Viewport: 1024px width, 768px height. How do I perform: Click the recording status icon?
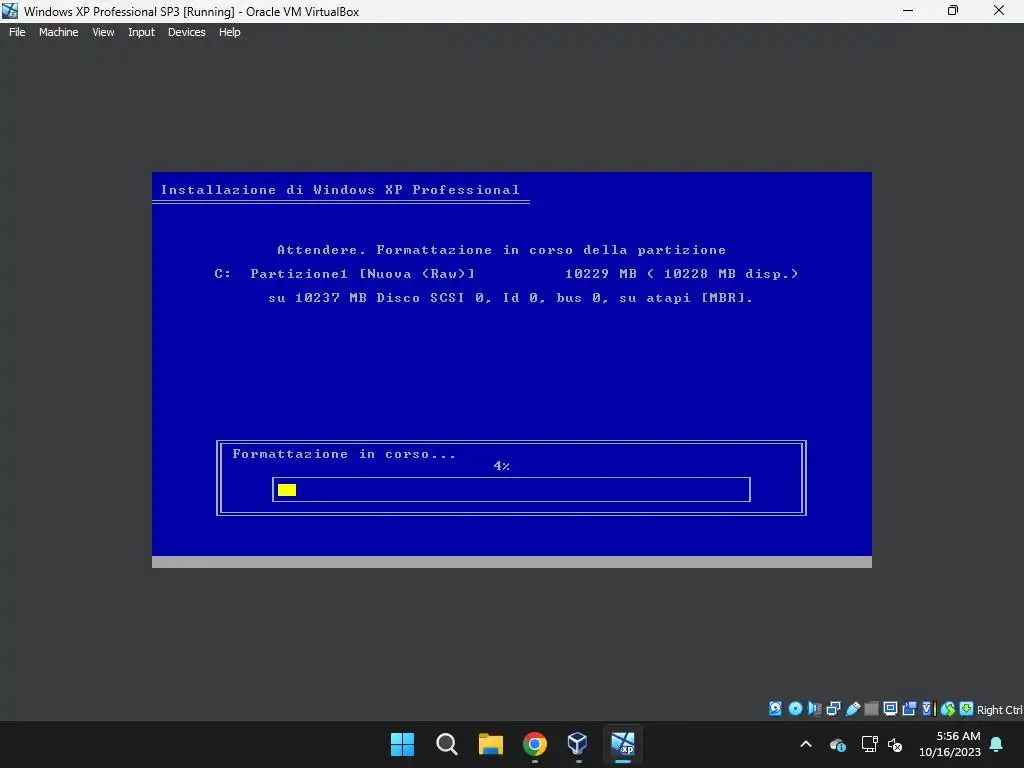tap(909, 709)
